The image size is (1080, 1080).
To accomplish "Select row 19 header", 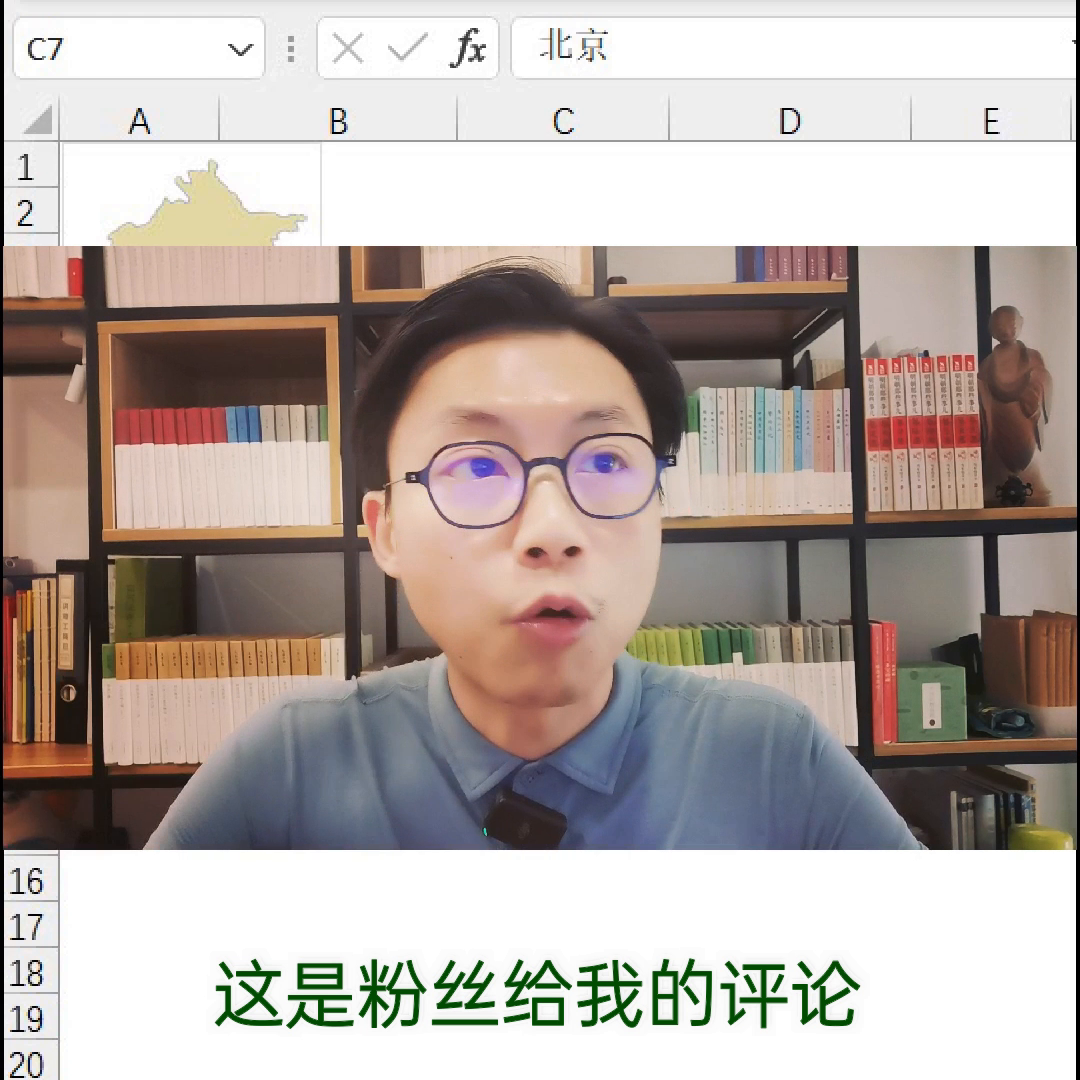I will tap(32, 1017).
